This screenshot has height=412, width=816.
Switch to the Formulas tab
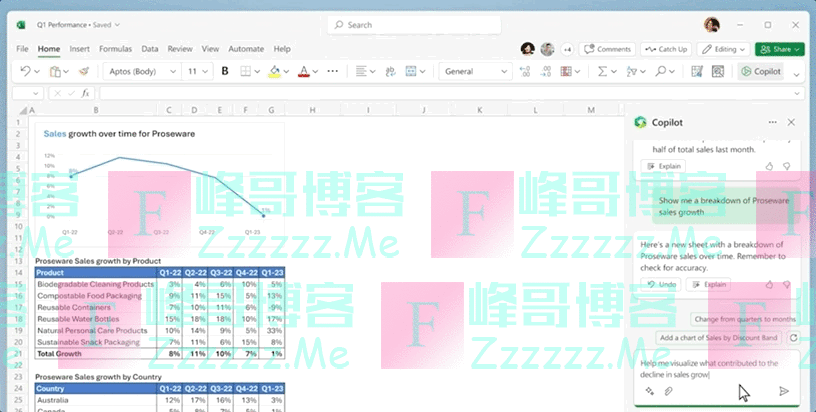coord(116,49)
